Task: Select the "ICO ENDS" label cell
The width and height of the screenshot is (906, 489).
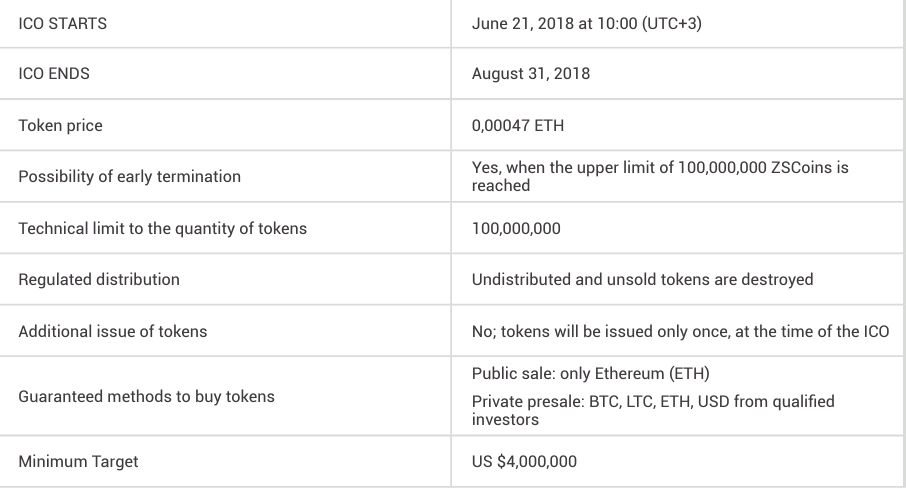Action: (55, 74)
